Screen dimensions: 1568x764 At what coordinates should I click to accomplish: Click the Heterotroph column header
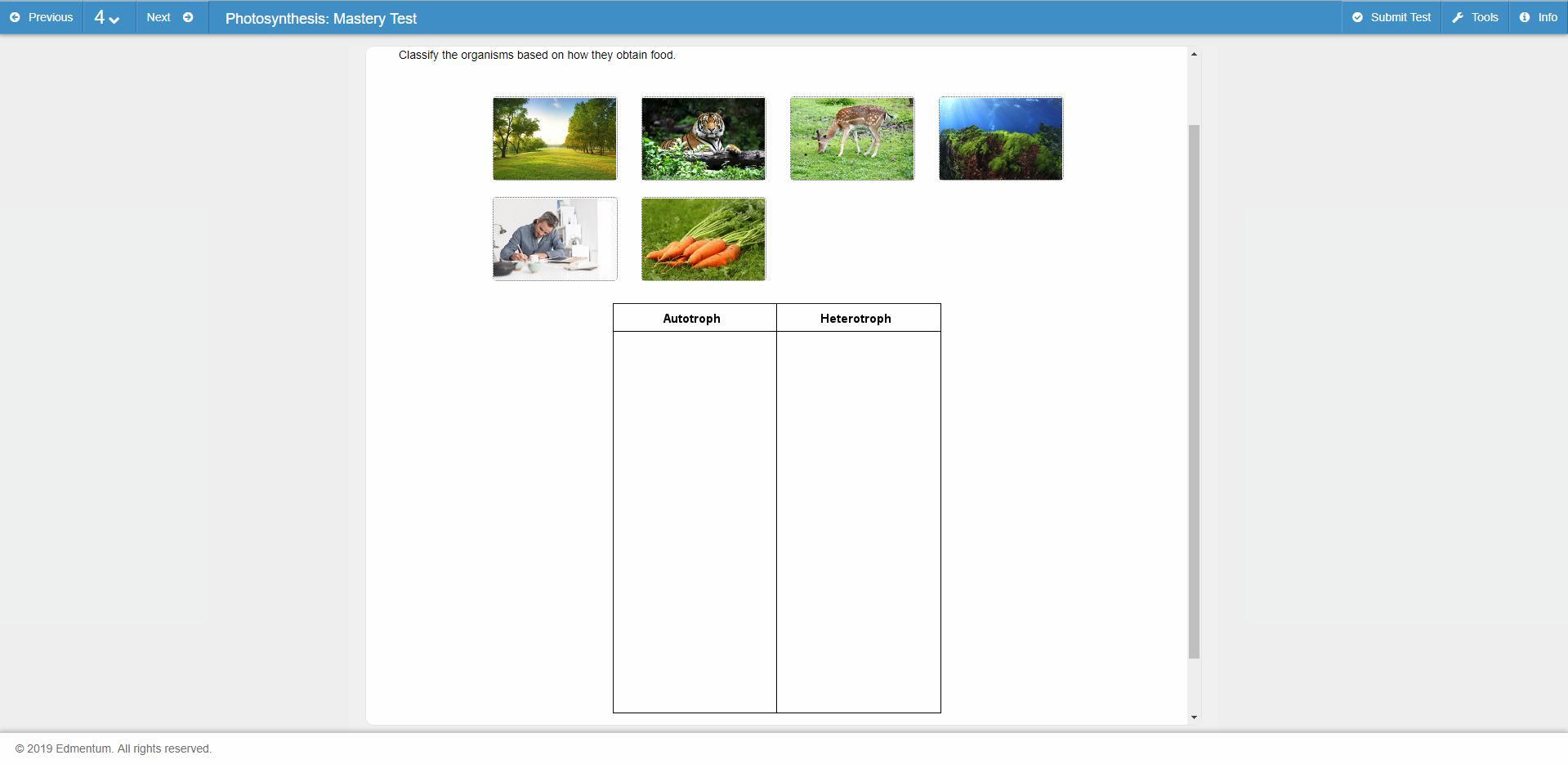pos(859,318)
